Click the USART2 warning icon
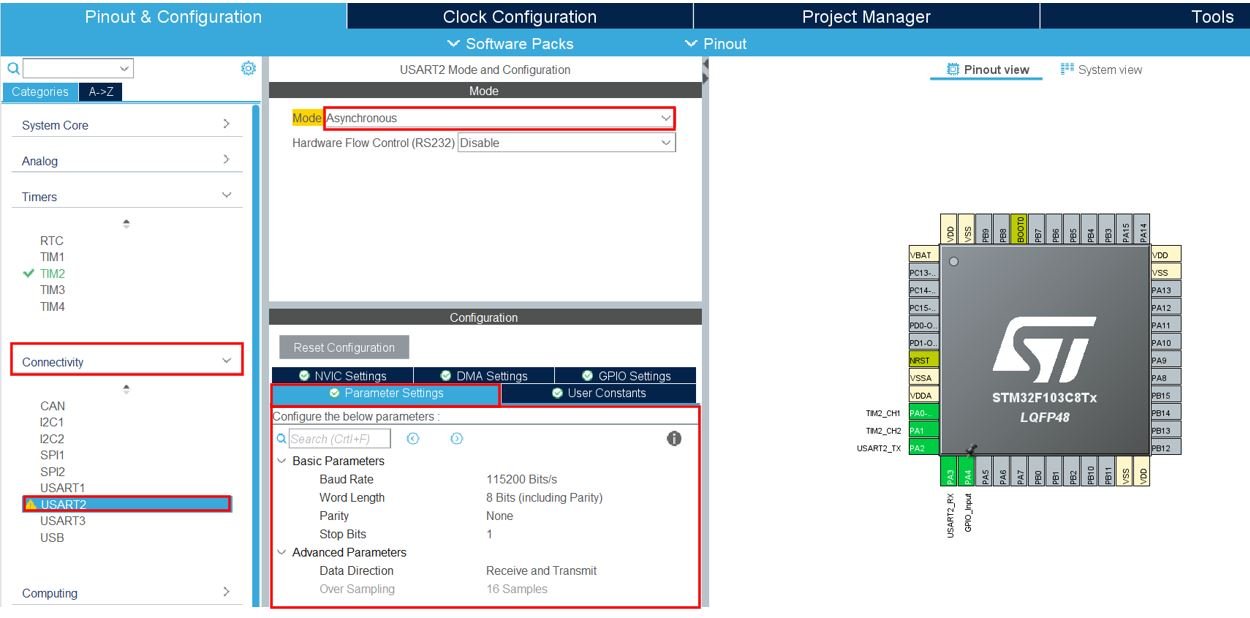Image resolution: width=1250 pixels, height=618 pixels. tap(31, 504)
